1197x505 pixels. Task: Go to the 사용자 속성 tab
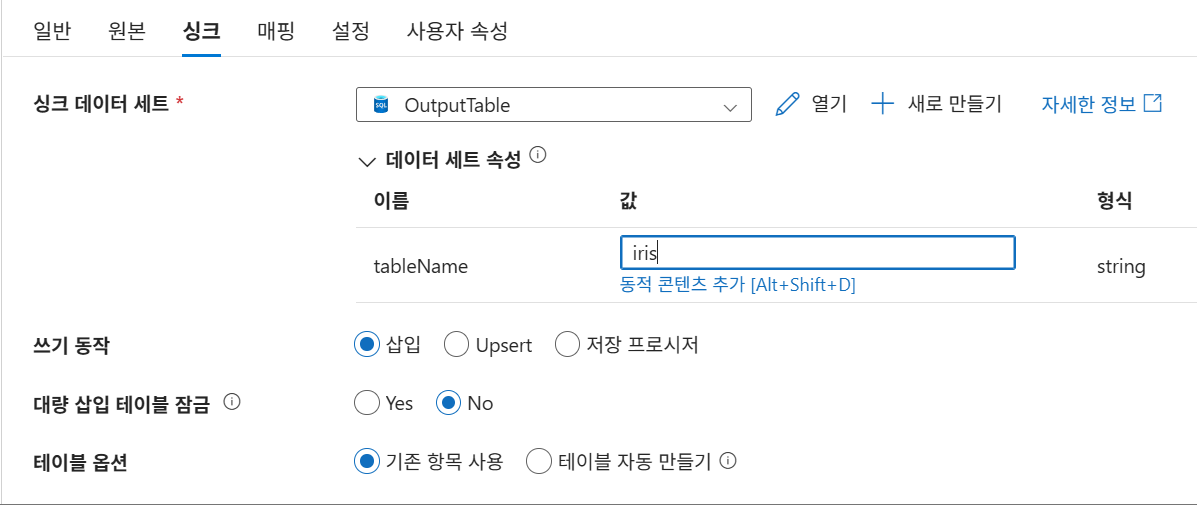pos(457,31)
